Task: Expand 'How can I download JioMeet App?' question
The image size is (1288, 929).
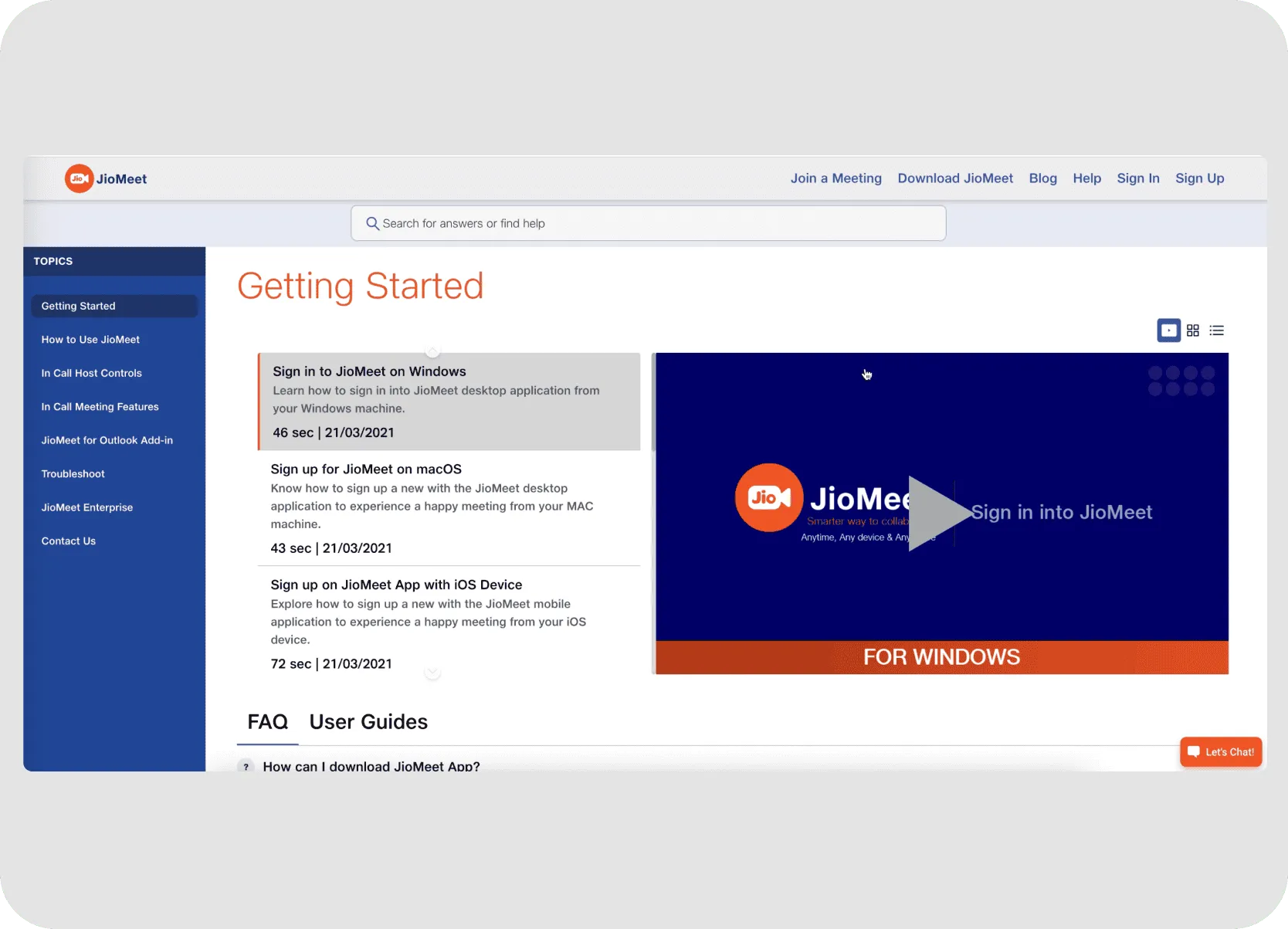Action: coord(371,766)
